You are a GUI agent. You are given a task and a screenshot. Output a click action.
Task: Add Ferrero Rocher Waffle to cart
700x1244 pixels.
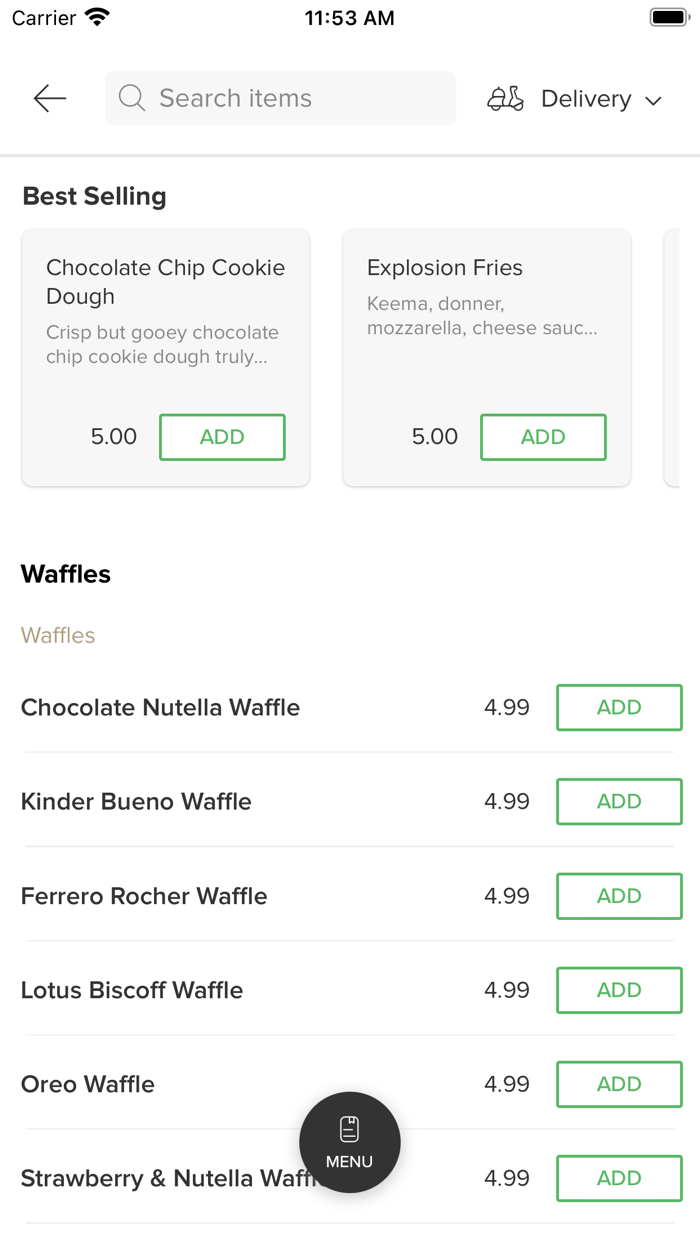pos(619,896)
